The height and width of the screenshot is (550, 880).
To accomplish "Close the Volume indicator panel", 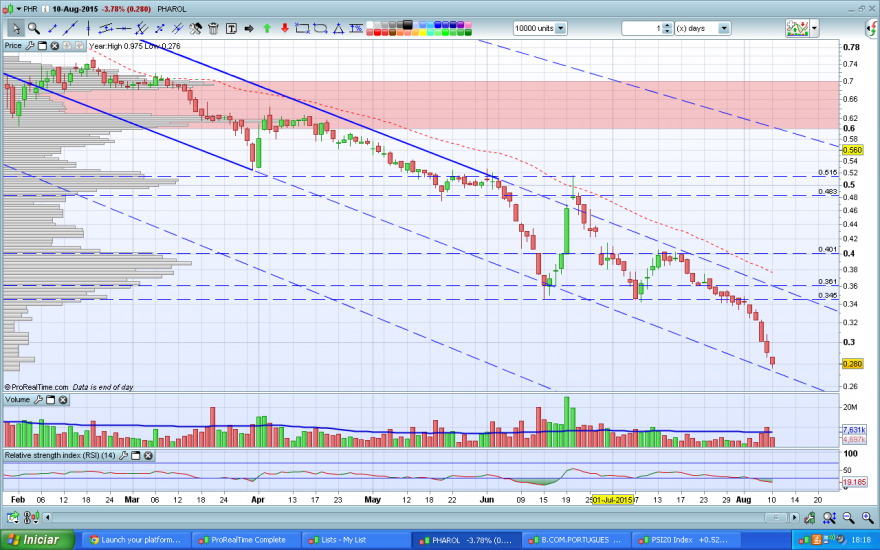I will coord(63,400).
